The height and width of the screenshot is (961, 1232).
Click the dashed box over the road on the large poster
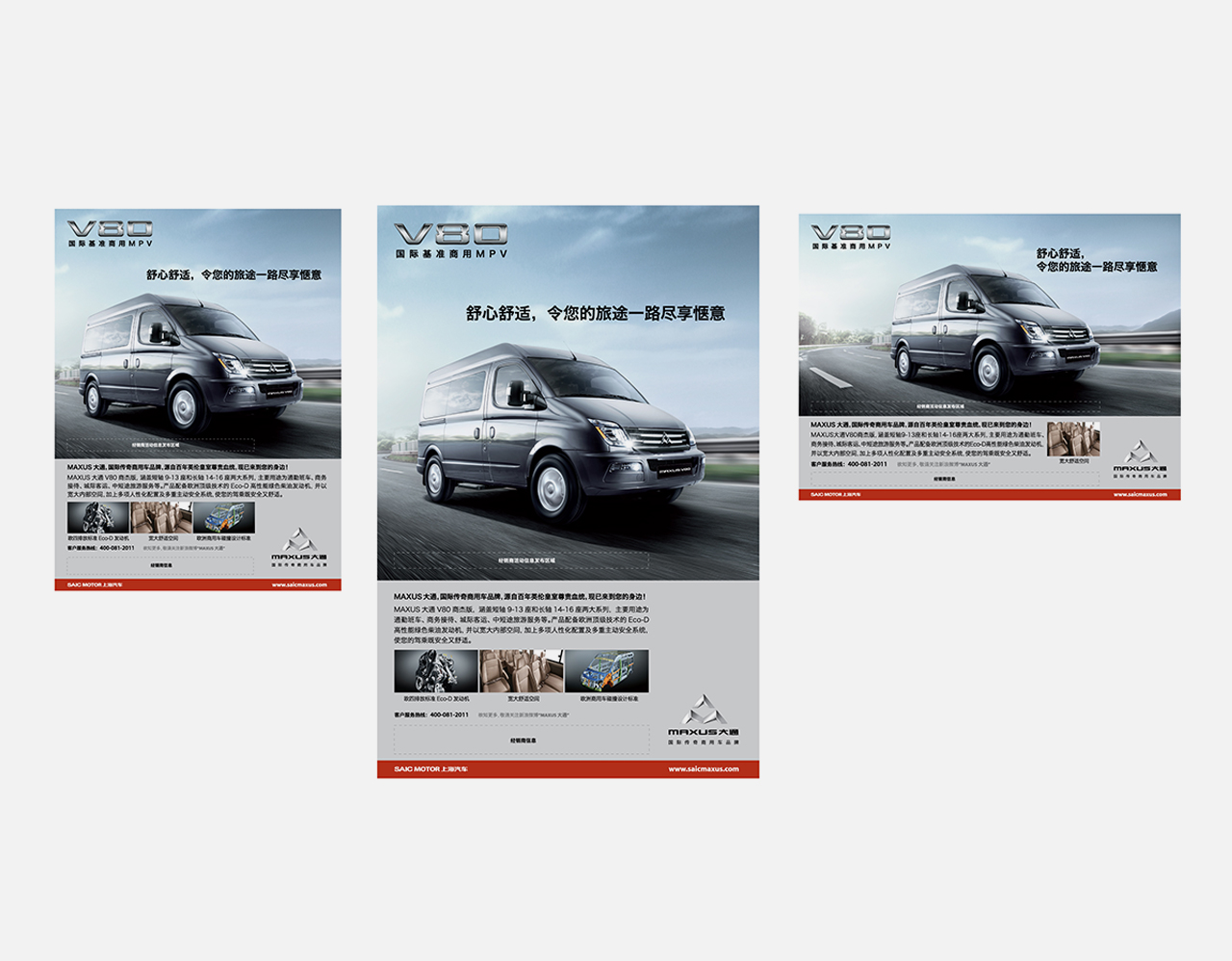(x=521, y=560)
